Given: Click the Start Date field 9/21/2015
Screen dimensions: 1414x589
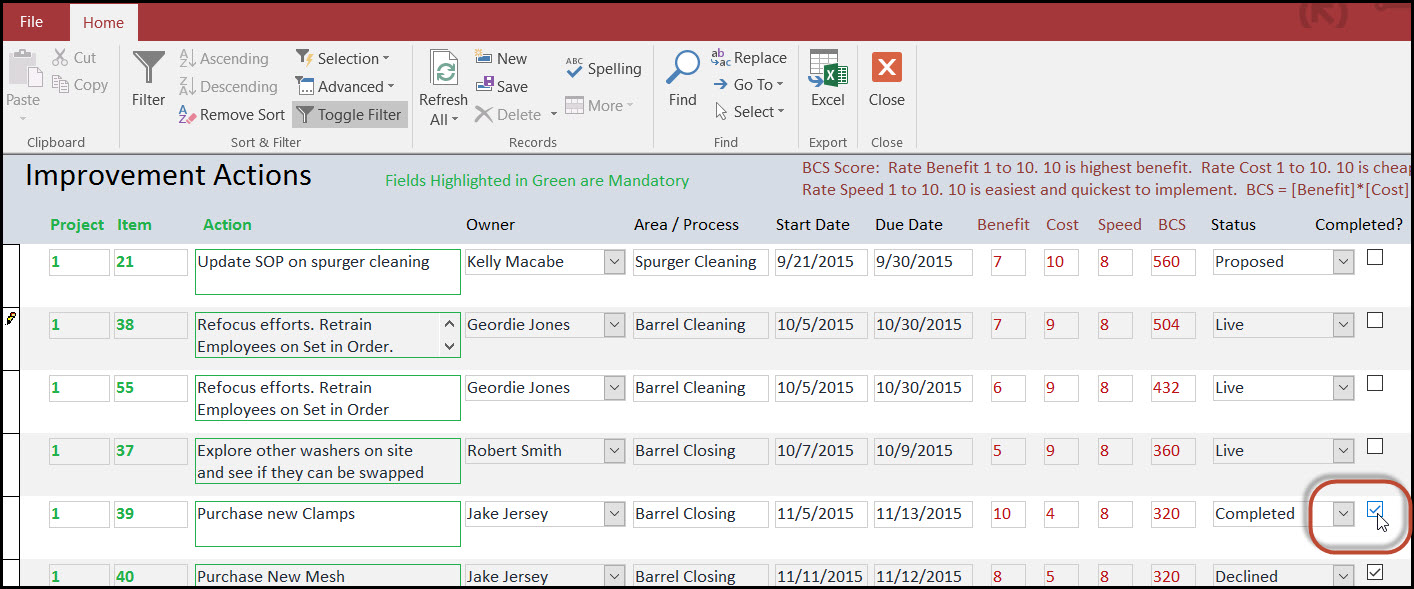Looking at the screenshot, I should pos(820,262).
